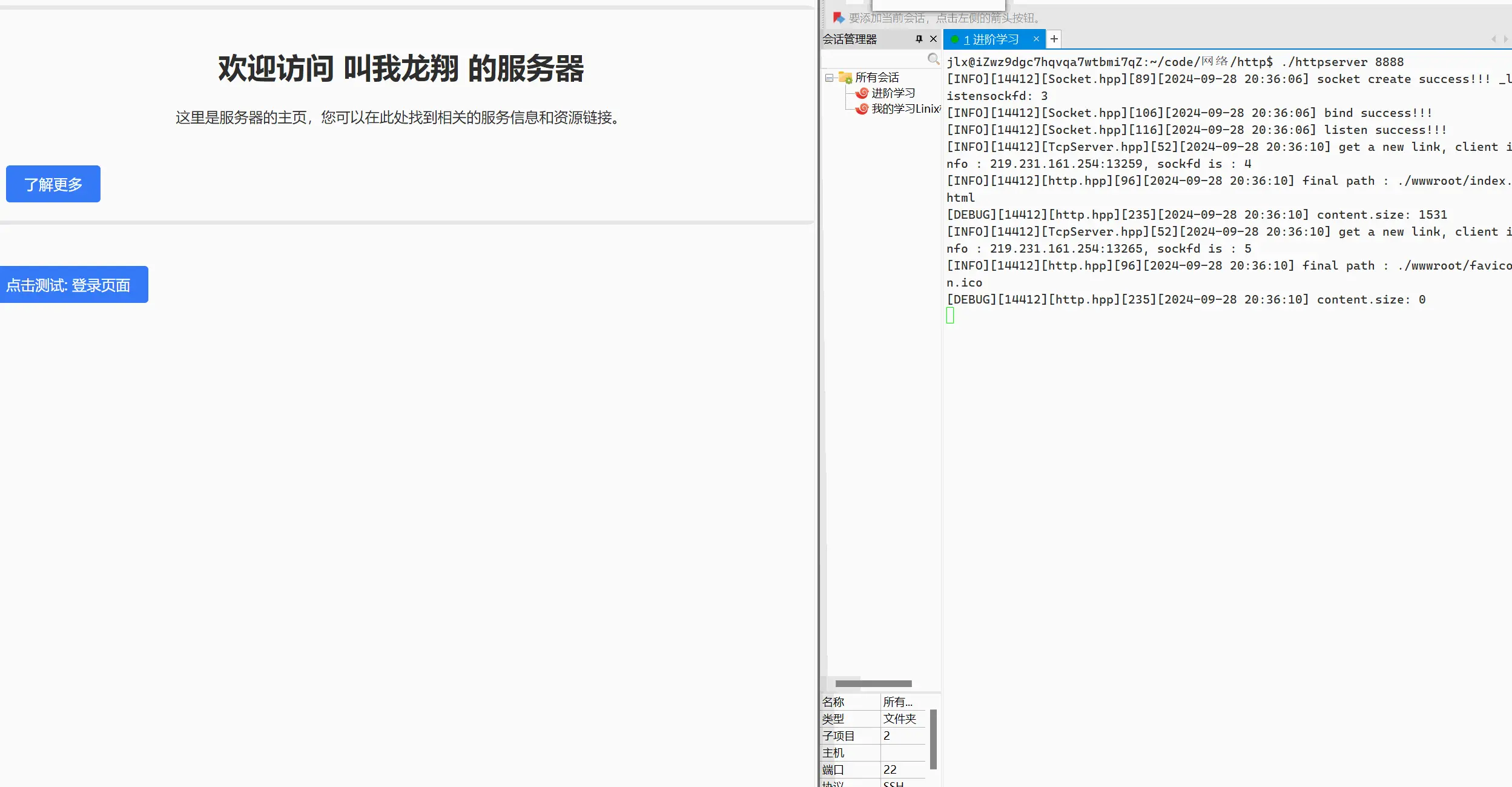This screenshot has height=787, width=1512.
Task: Click the 子项目 value 2 cell
Action: 902,736
